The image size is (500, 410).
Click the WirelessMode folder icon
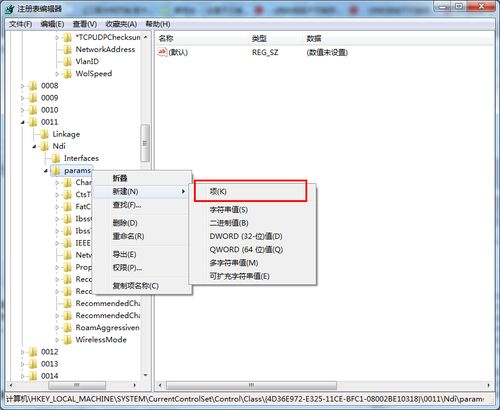click(x=68, y=340)
